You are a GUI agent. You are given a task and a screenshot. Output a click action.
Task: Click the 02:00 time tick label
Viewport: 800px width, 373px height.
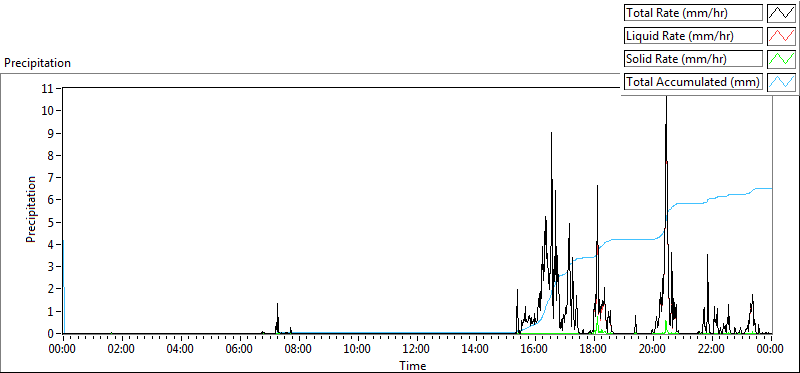(122, 349)
